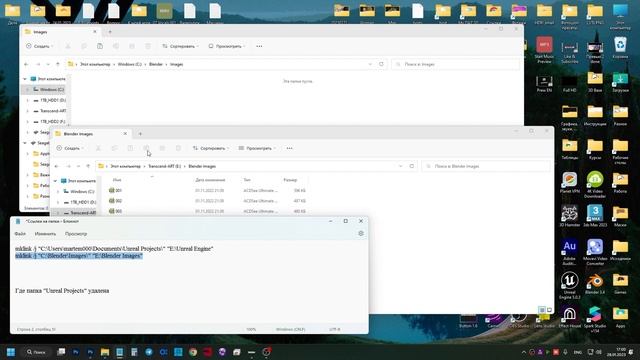Click Создать in Blender Images window
This screenshot has width=640, height=360.
tap(70, 148)
